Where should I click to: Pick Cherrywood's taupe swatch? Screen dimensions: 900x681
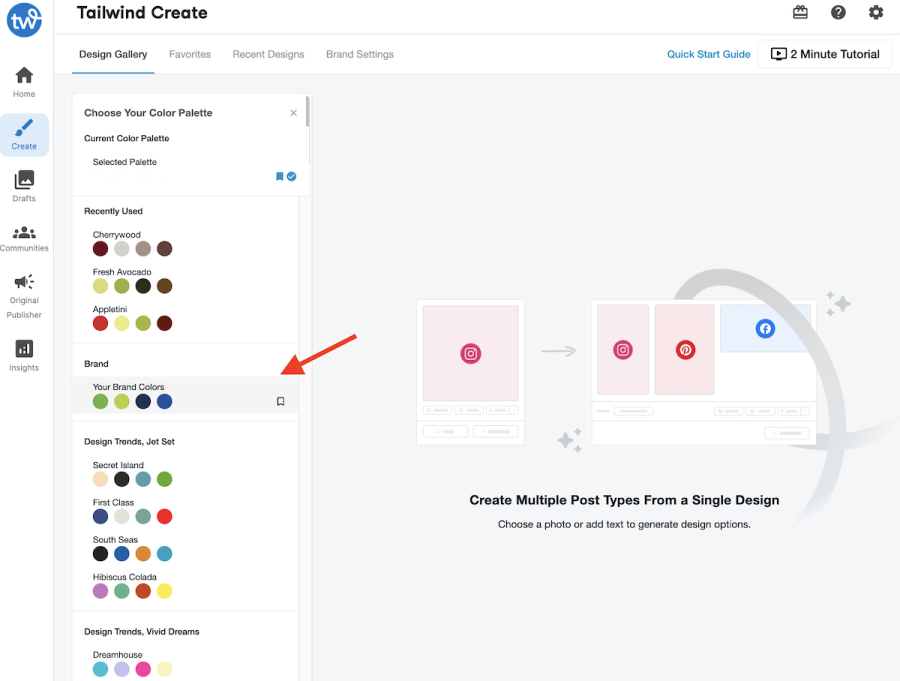[143, 249]
